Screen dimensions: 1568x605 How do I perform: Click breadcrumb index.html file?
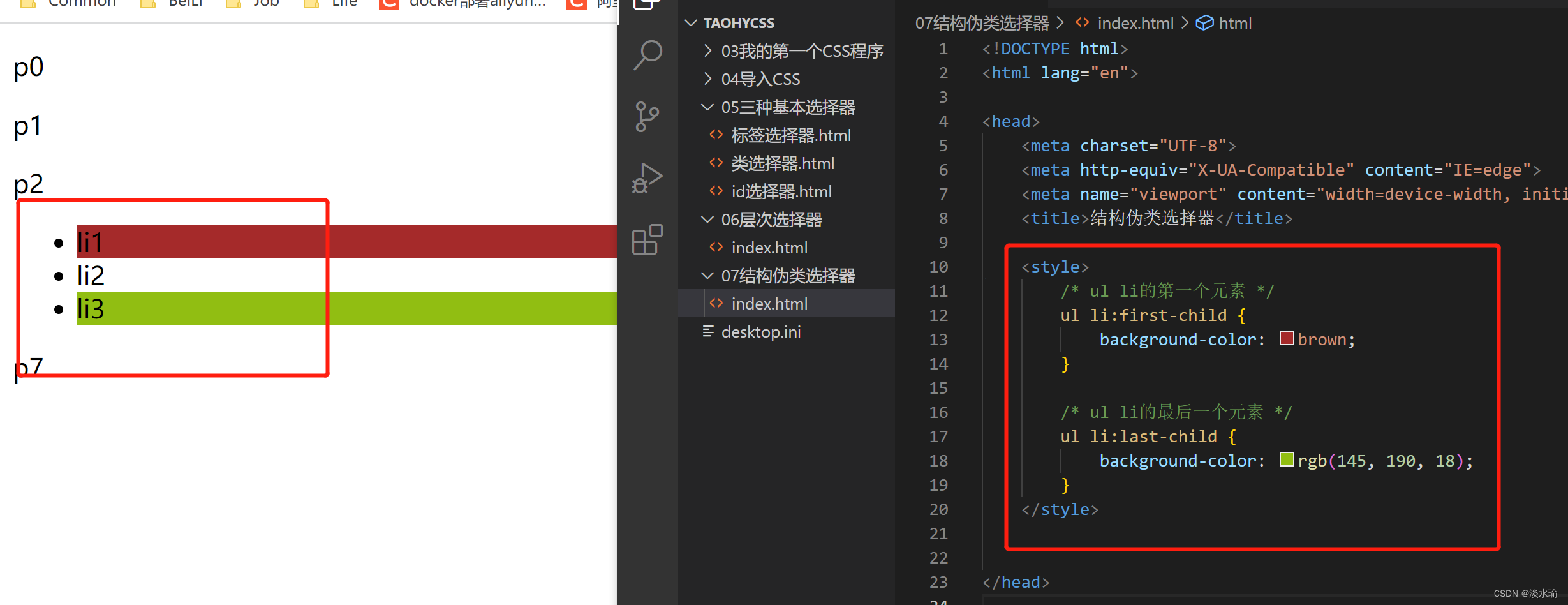point(1135,23)
